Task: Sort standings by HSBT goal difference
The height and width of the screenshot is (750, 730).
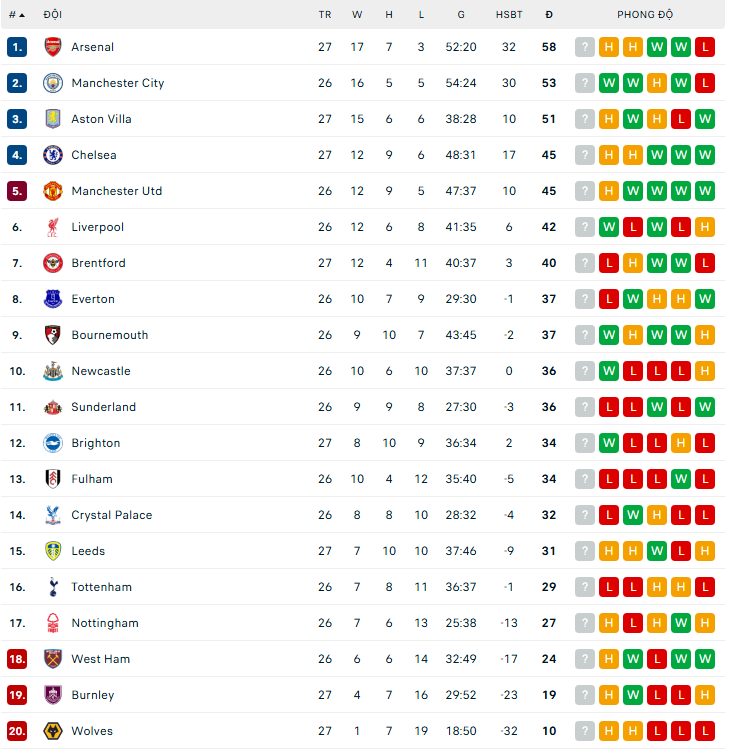Action: (509, 15)
